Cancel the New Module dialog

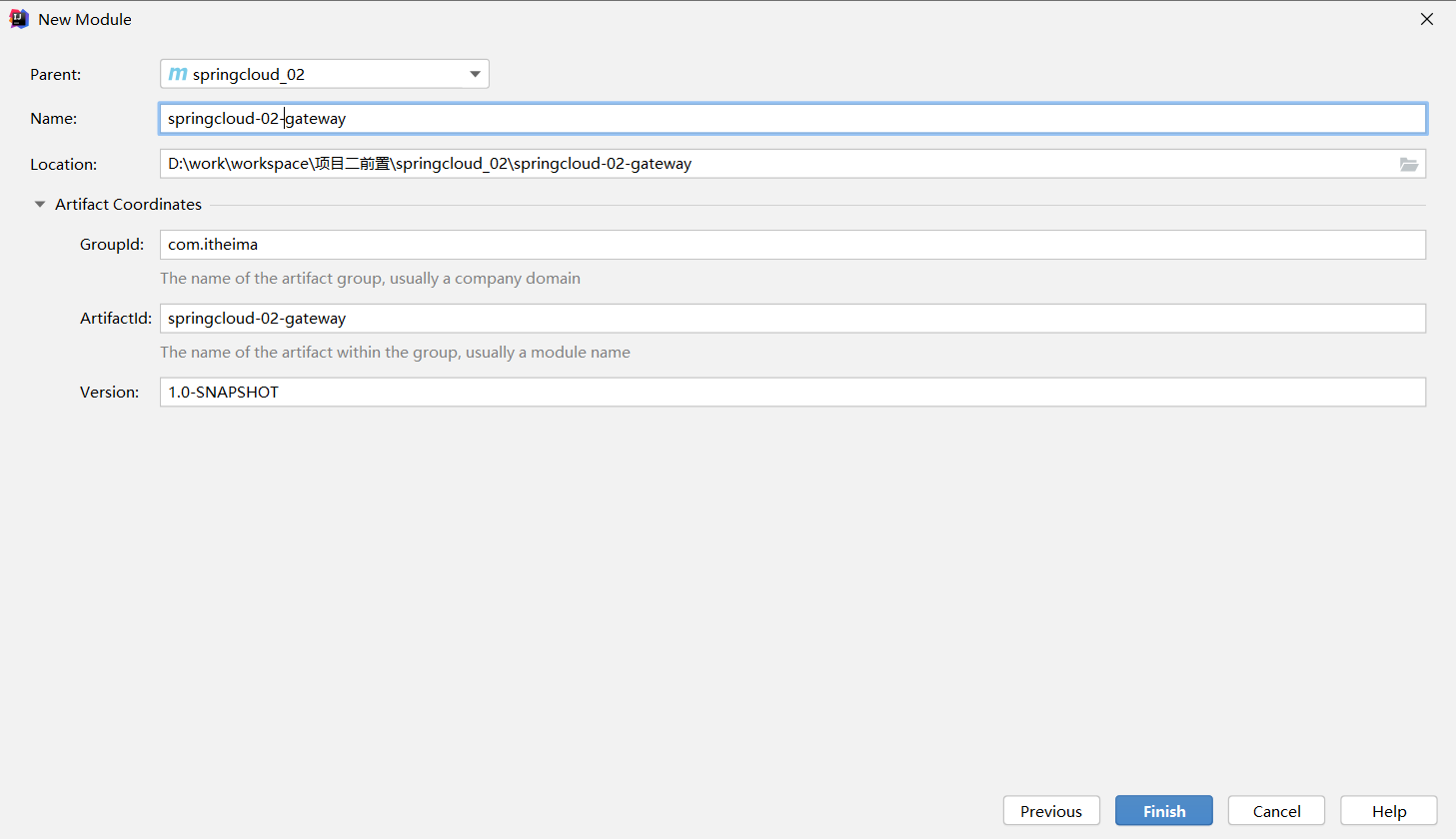point(1277,811)
